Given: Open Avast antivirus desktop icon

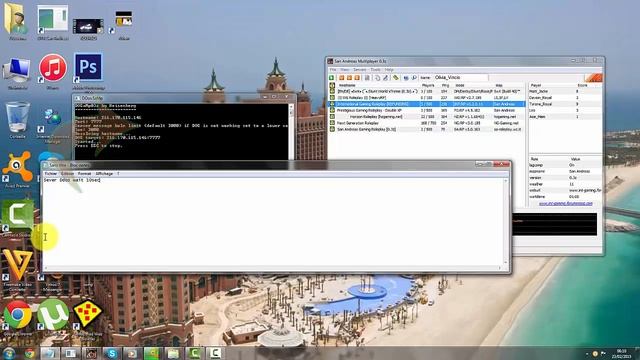Looking at the screenshot, I should pos(18,167).
